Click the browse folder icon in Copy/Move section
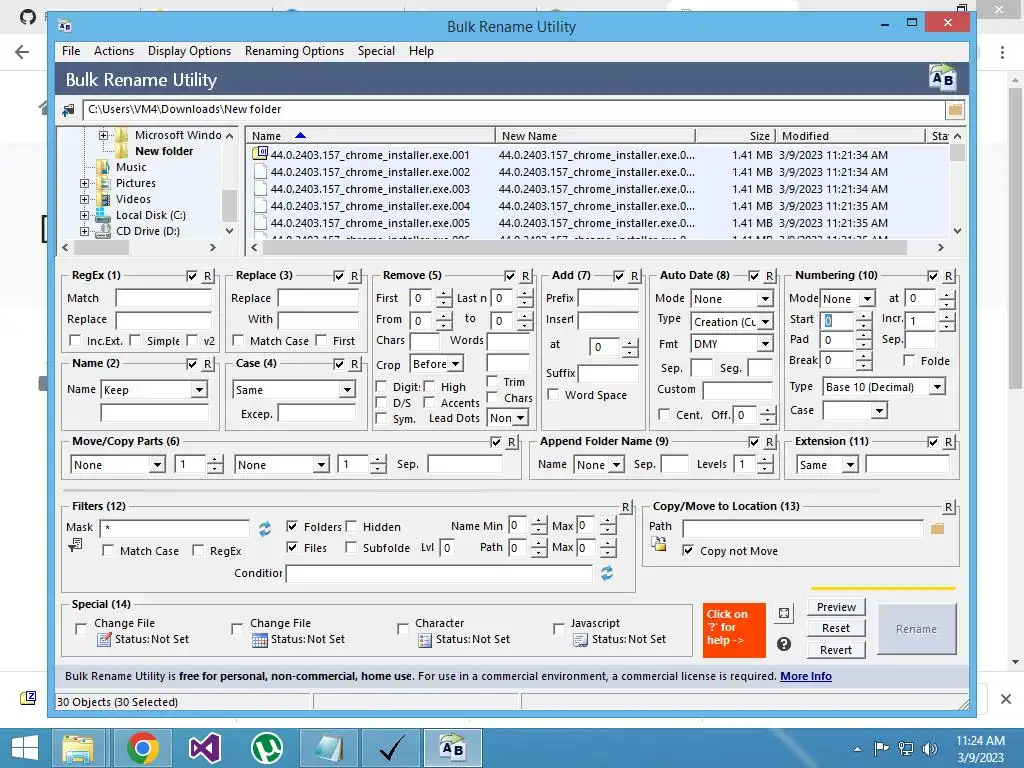 tap(937, 528)
